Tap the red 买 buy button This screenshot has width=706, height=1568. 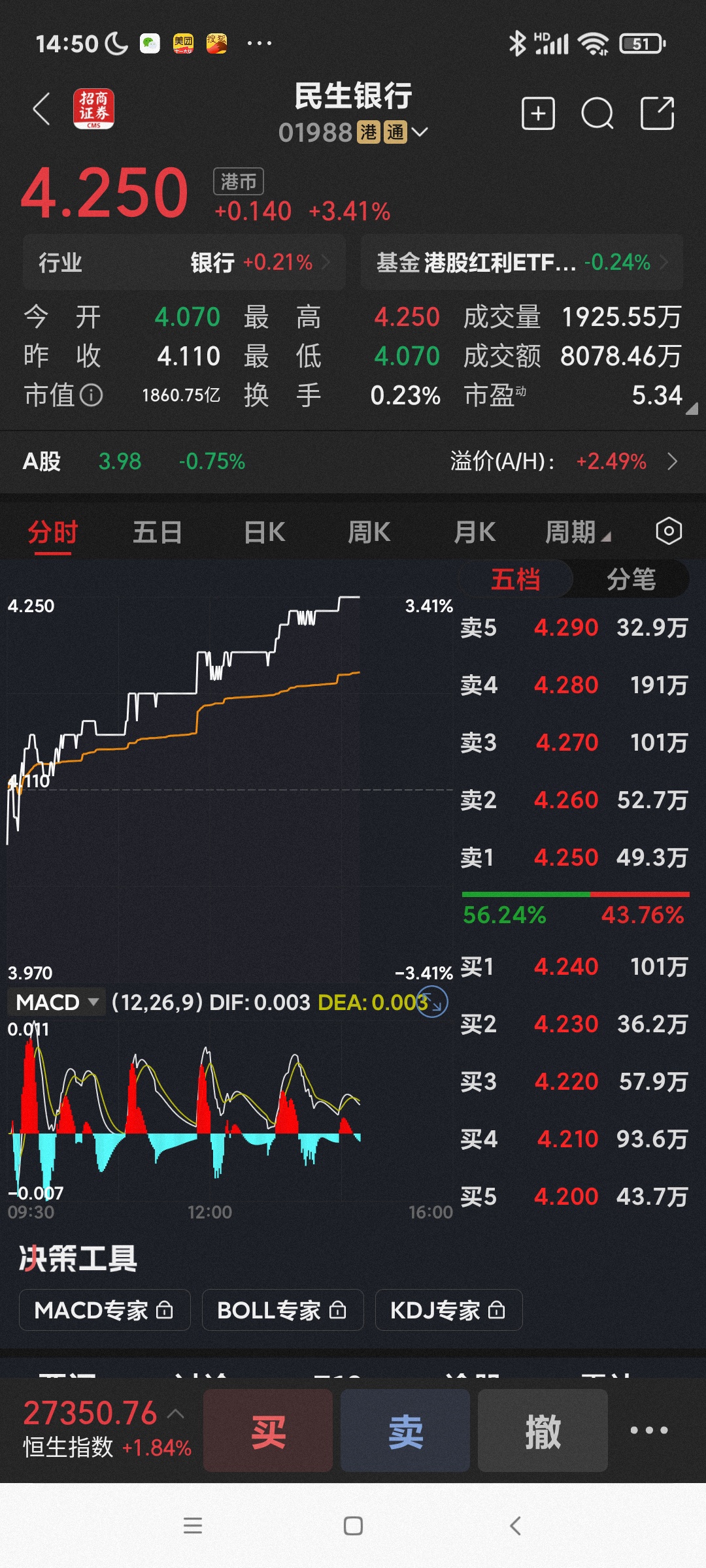point(268,1430)
